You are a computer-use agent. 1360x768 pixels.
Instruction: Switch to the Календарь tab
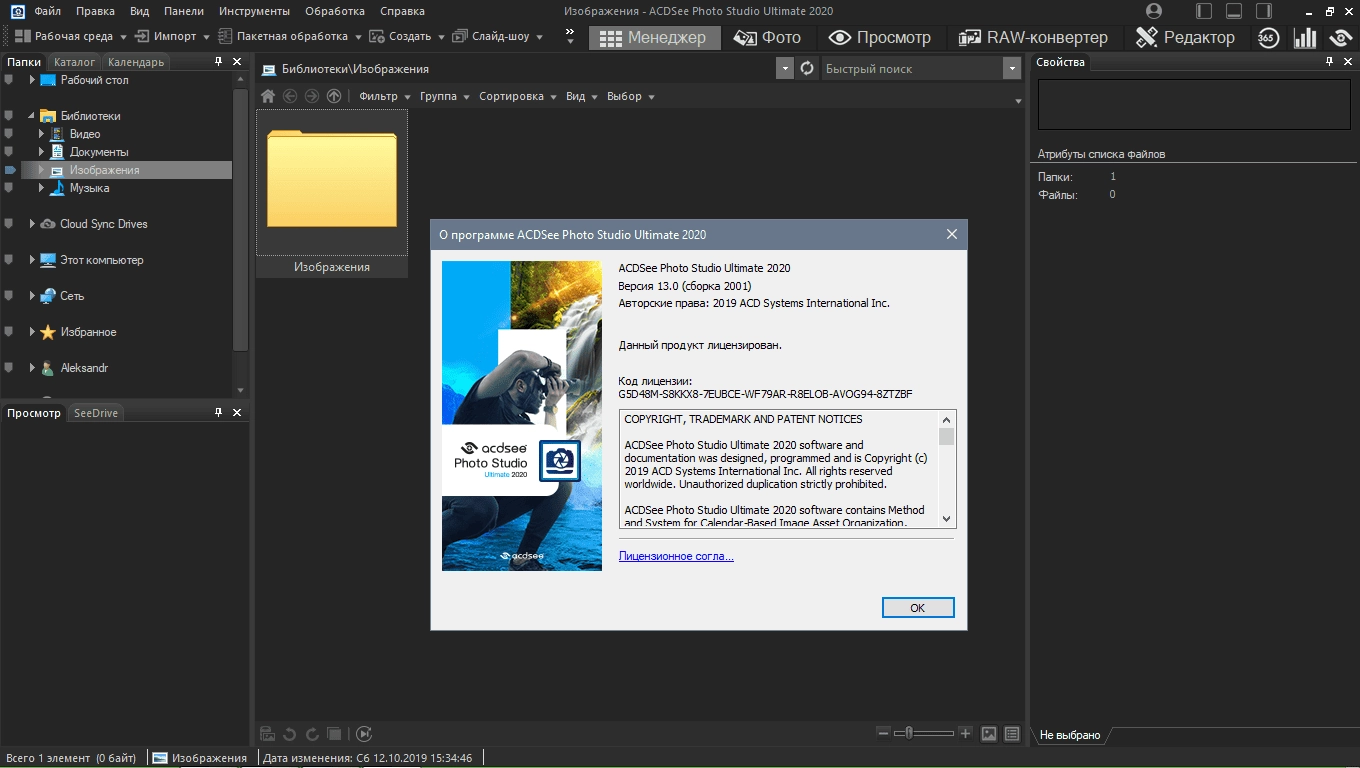pos(136,62)
